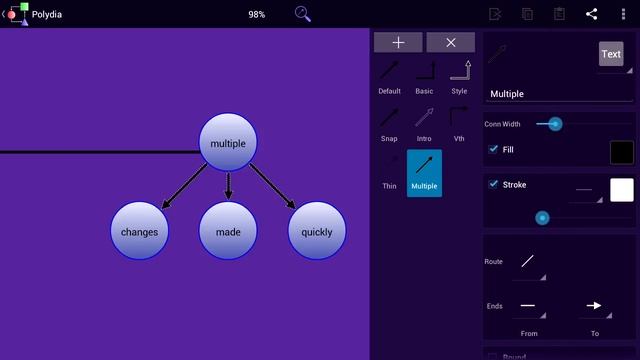640x360 pixels.
Task: Open the black Fill color swatch
Action: pos(622,153)
